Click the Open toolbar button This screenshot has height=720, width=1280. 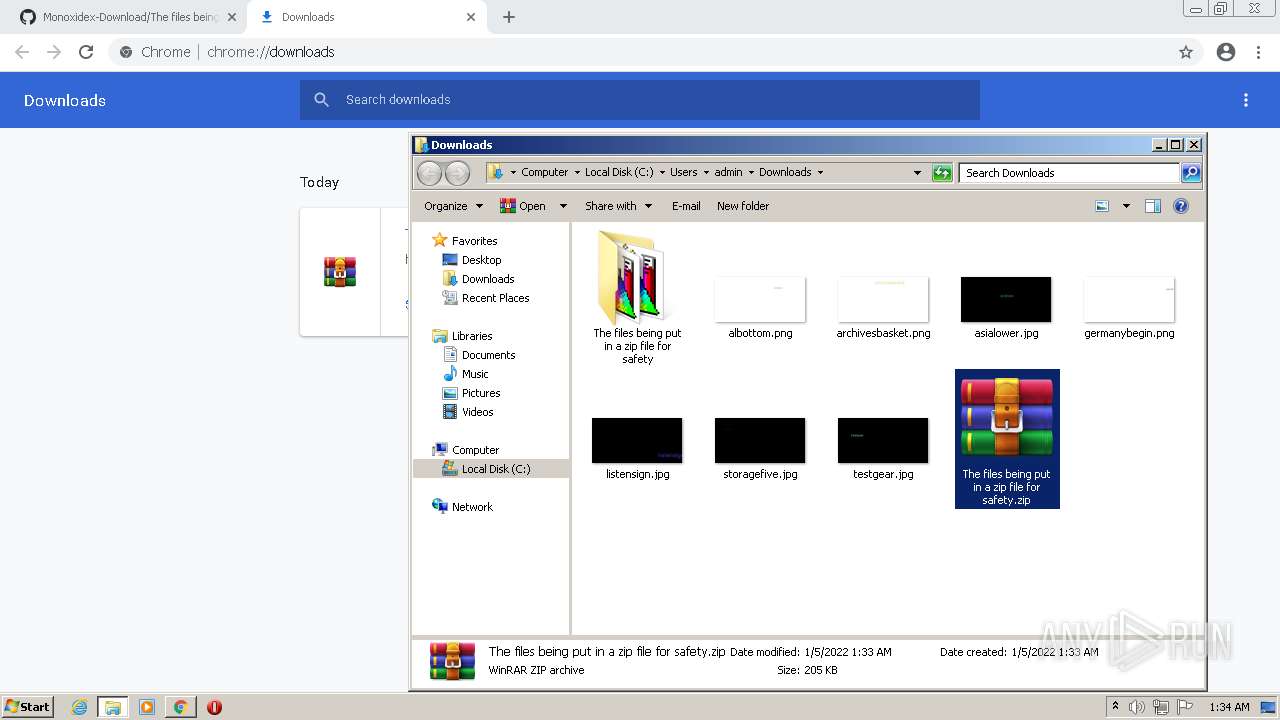click(523, 206)
